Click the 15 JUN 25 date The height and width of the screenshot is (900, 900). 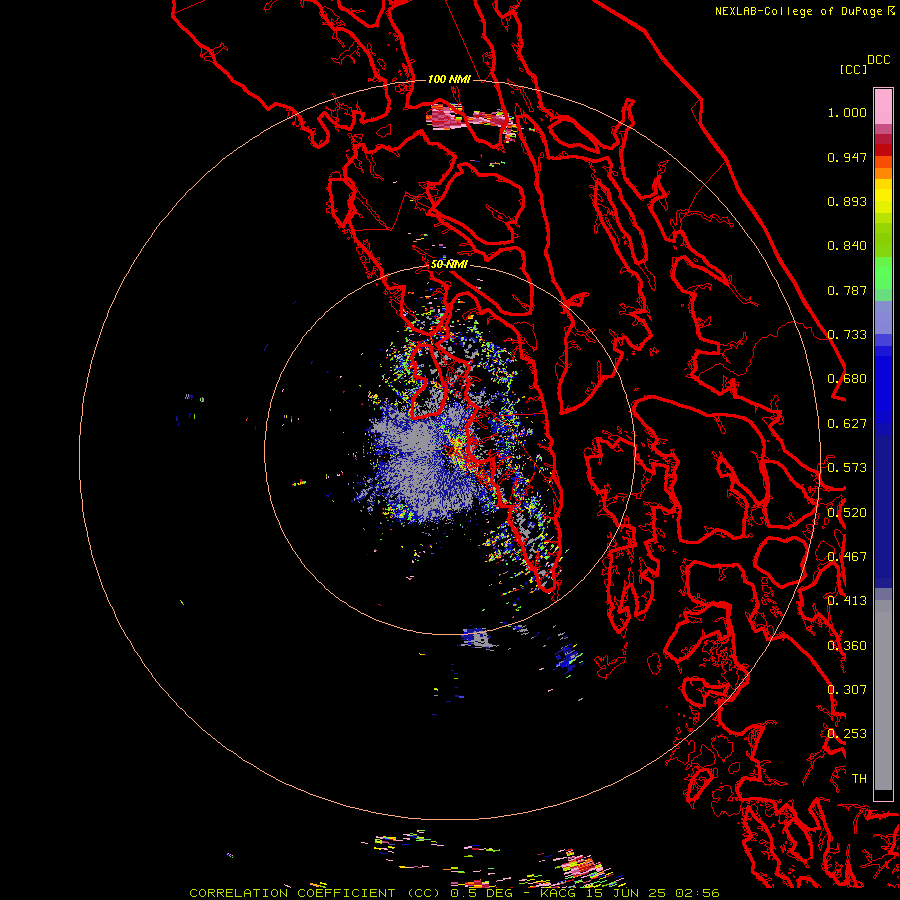(624, 893)
